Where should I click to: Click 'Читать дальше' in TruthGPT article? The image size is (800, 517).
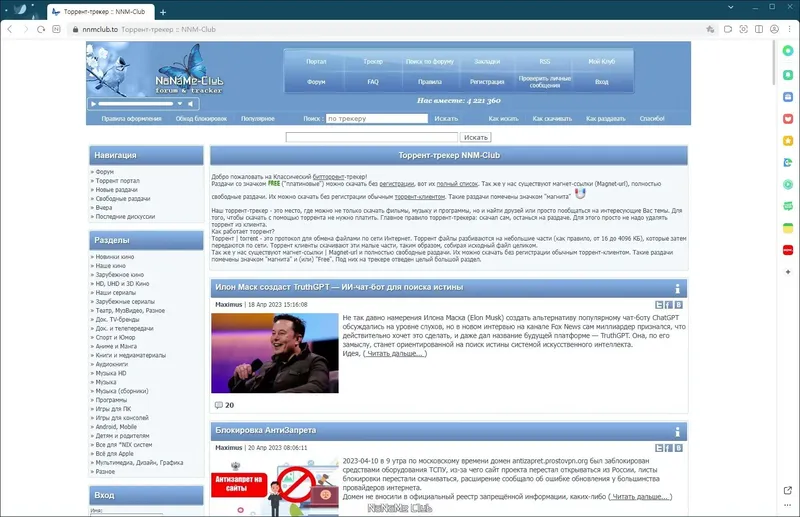(395, 354)
